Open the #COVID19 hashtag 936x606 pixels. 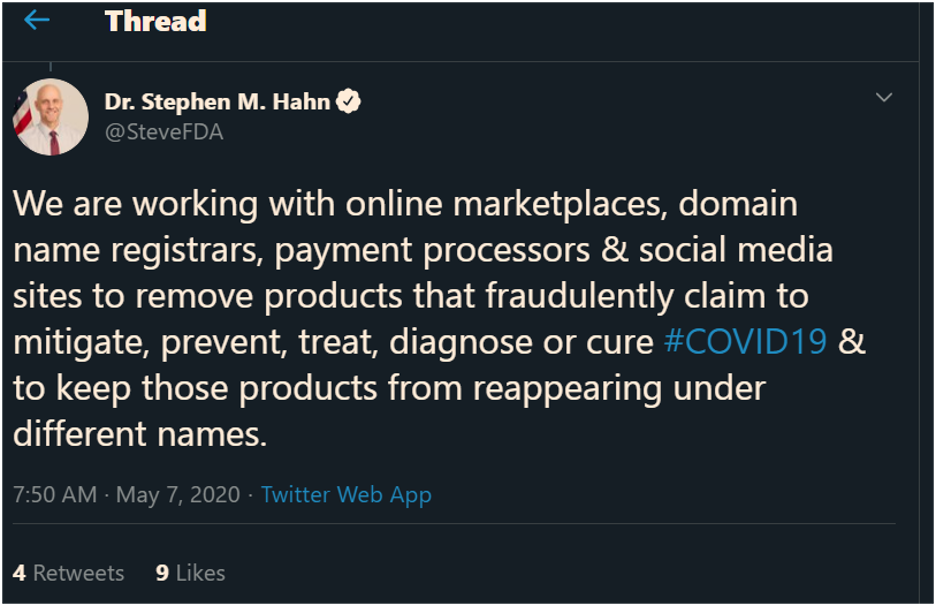pyautogui.click(x=745, y=341)
